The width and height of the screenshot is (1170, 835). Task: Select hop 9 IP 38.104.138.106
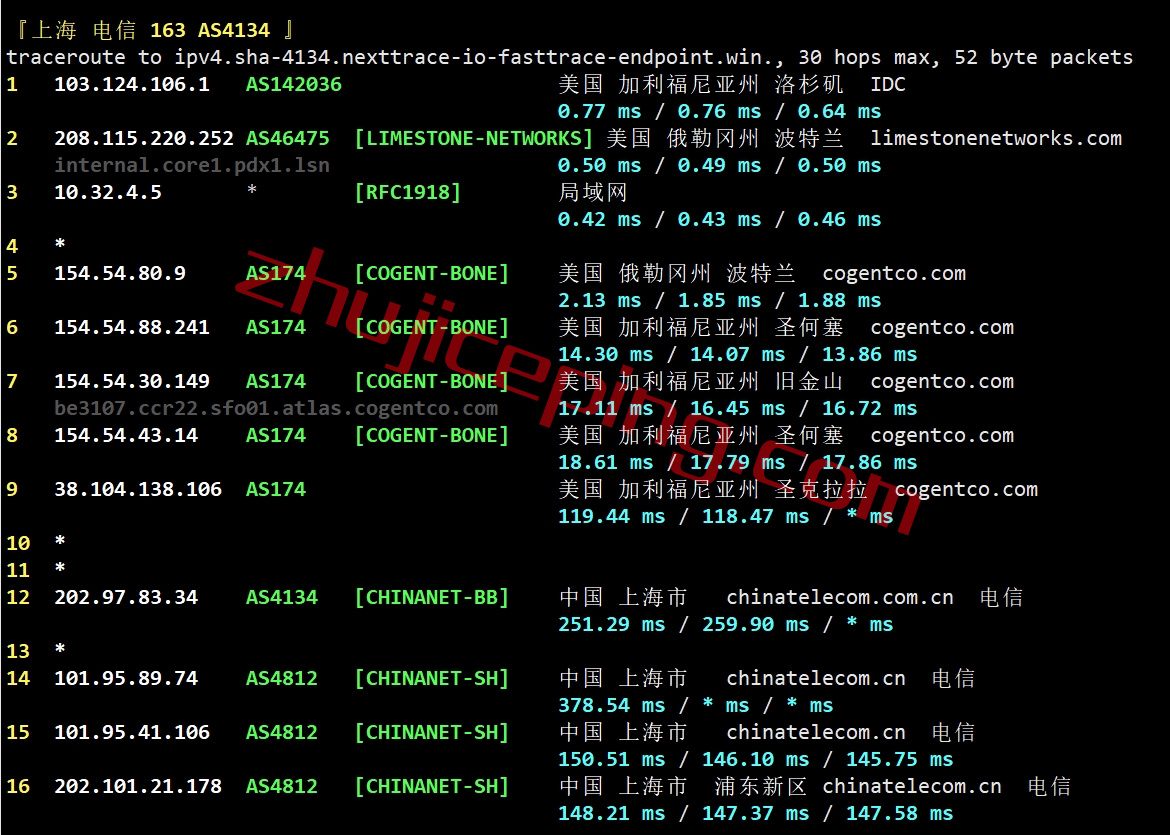pos(138,489)
